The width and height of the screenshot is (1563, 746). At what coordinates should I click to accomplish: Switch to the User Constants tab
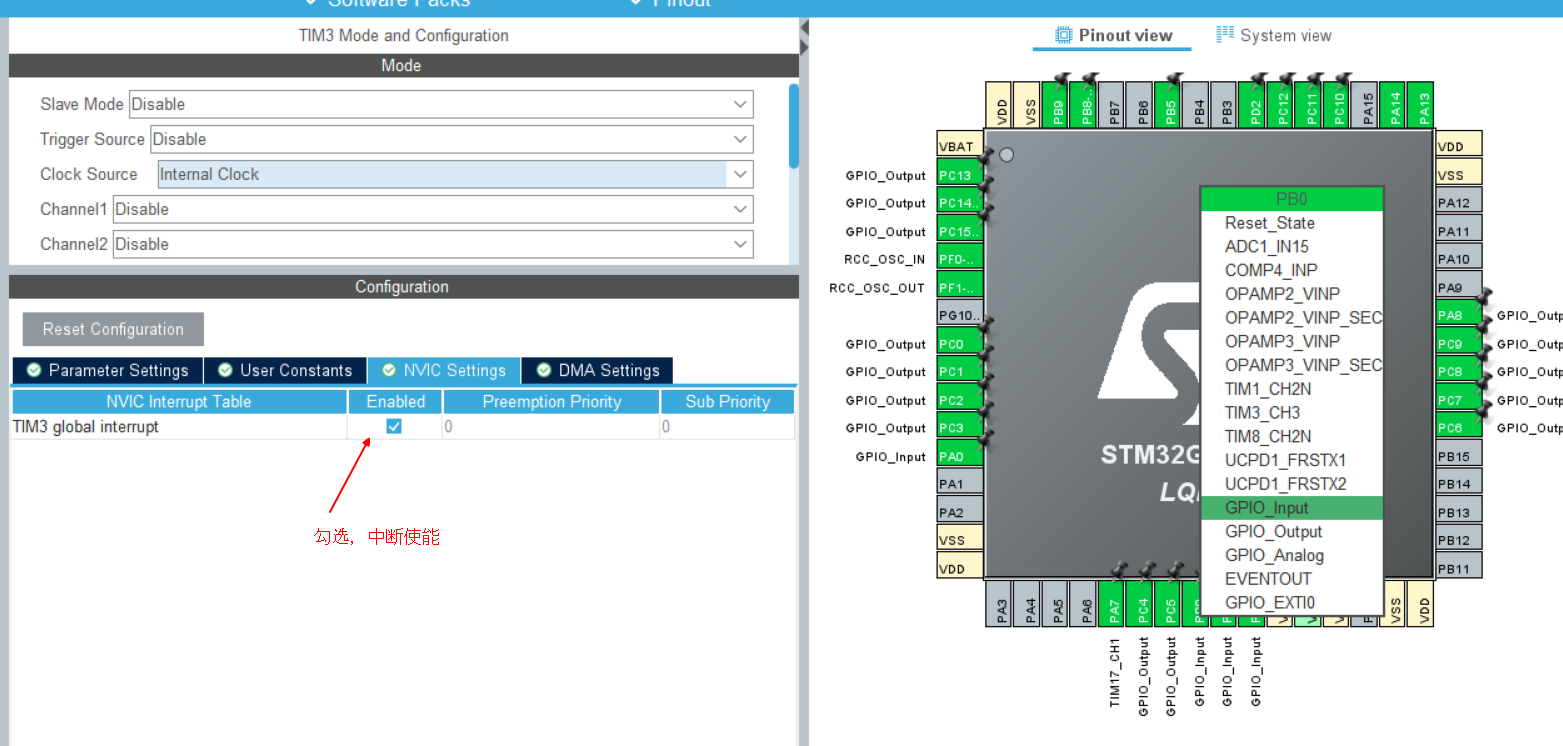[x=286, y=371]
